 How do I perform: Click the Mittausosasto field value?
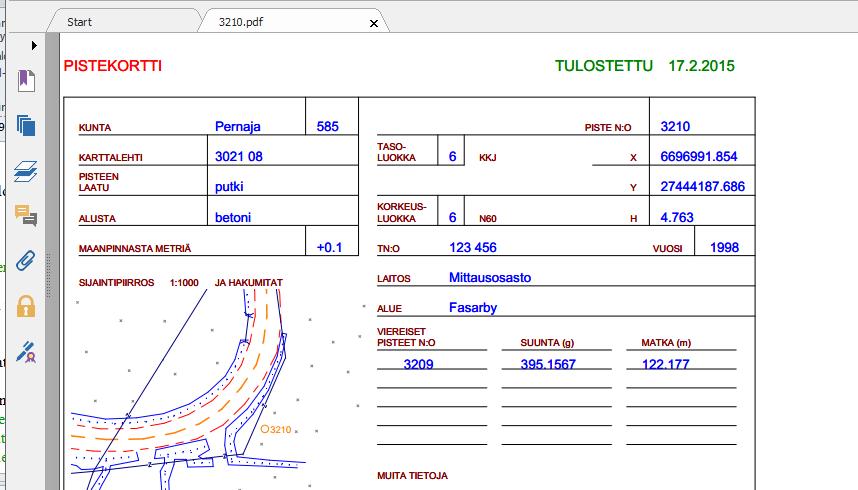point(490,278)
